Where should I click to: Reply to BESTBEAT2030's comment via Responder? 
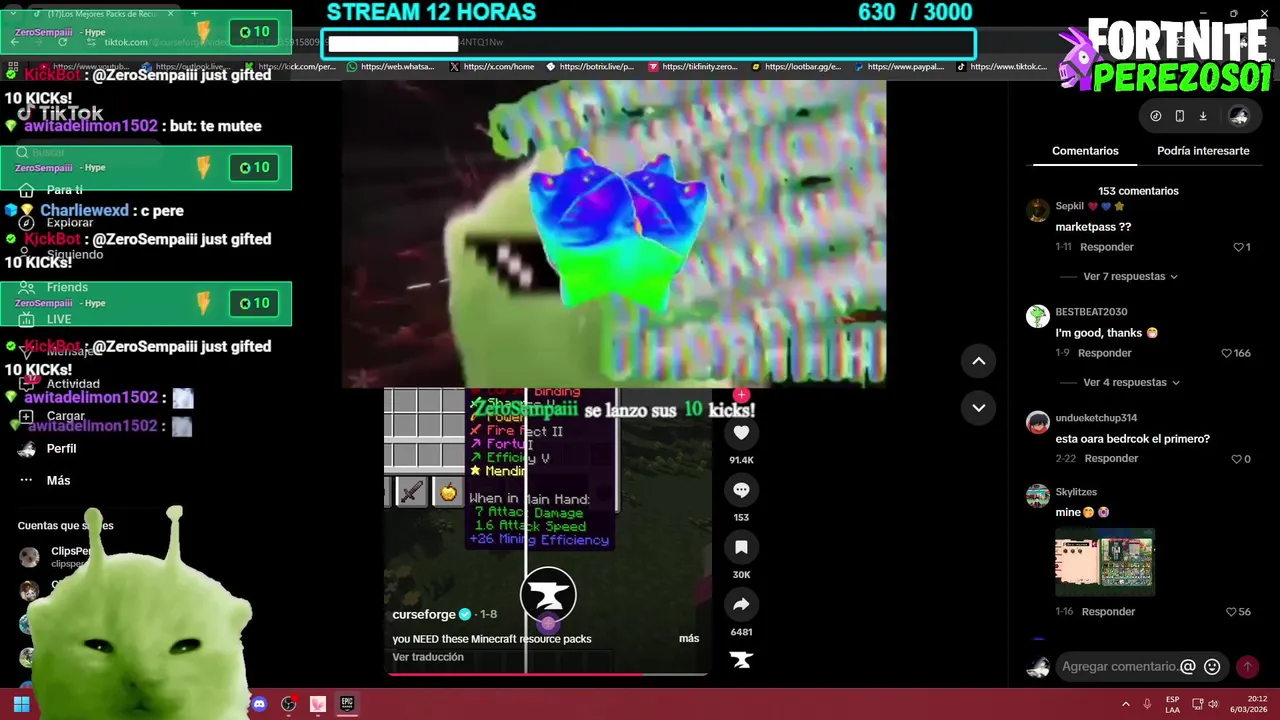pos(1104,353)
